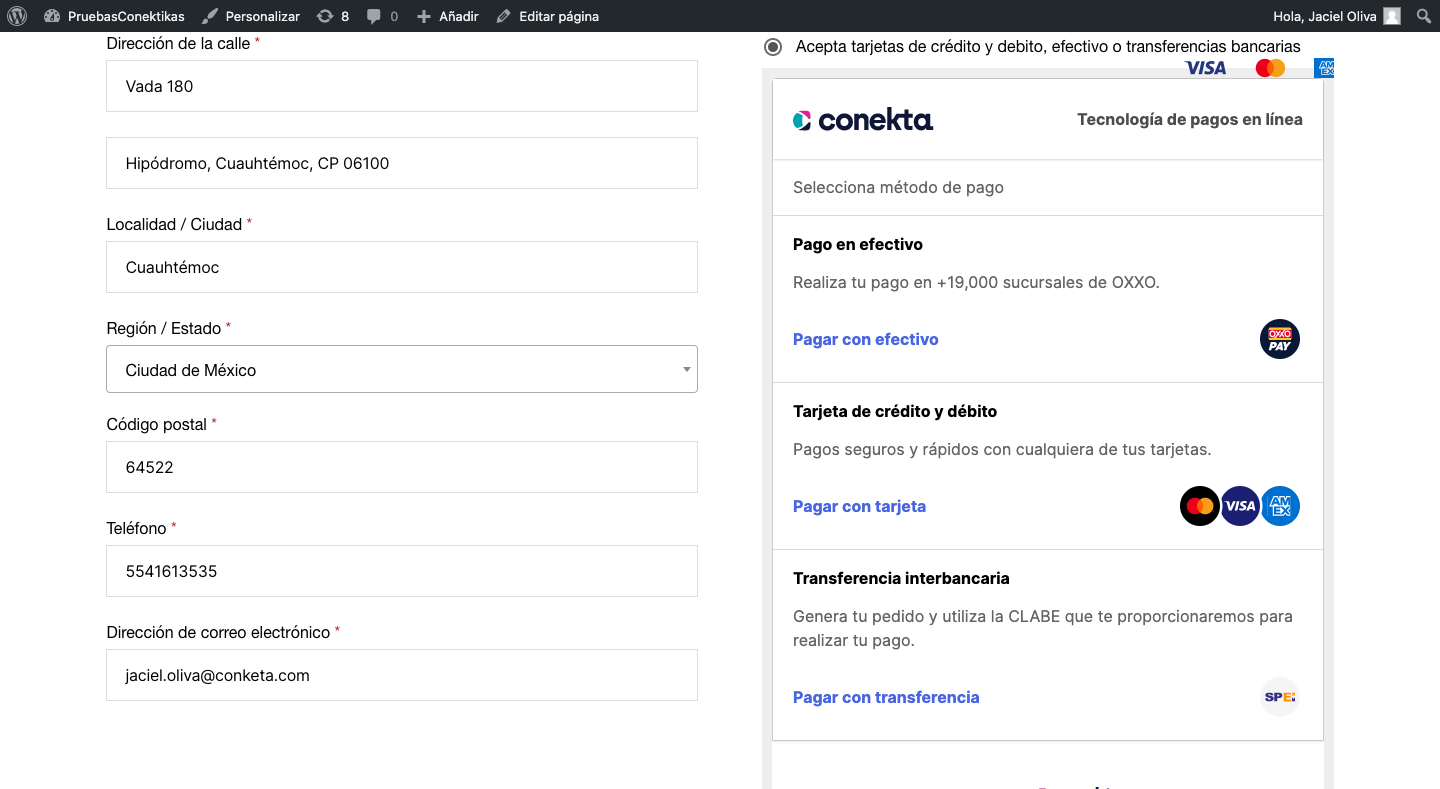Screen dimensions: 1440x789
Task: Click the Teléfono field
Action: [402, 571]
